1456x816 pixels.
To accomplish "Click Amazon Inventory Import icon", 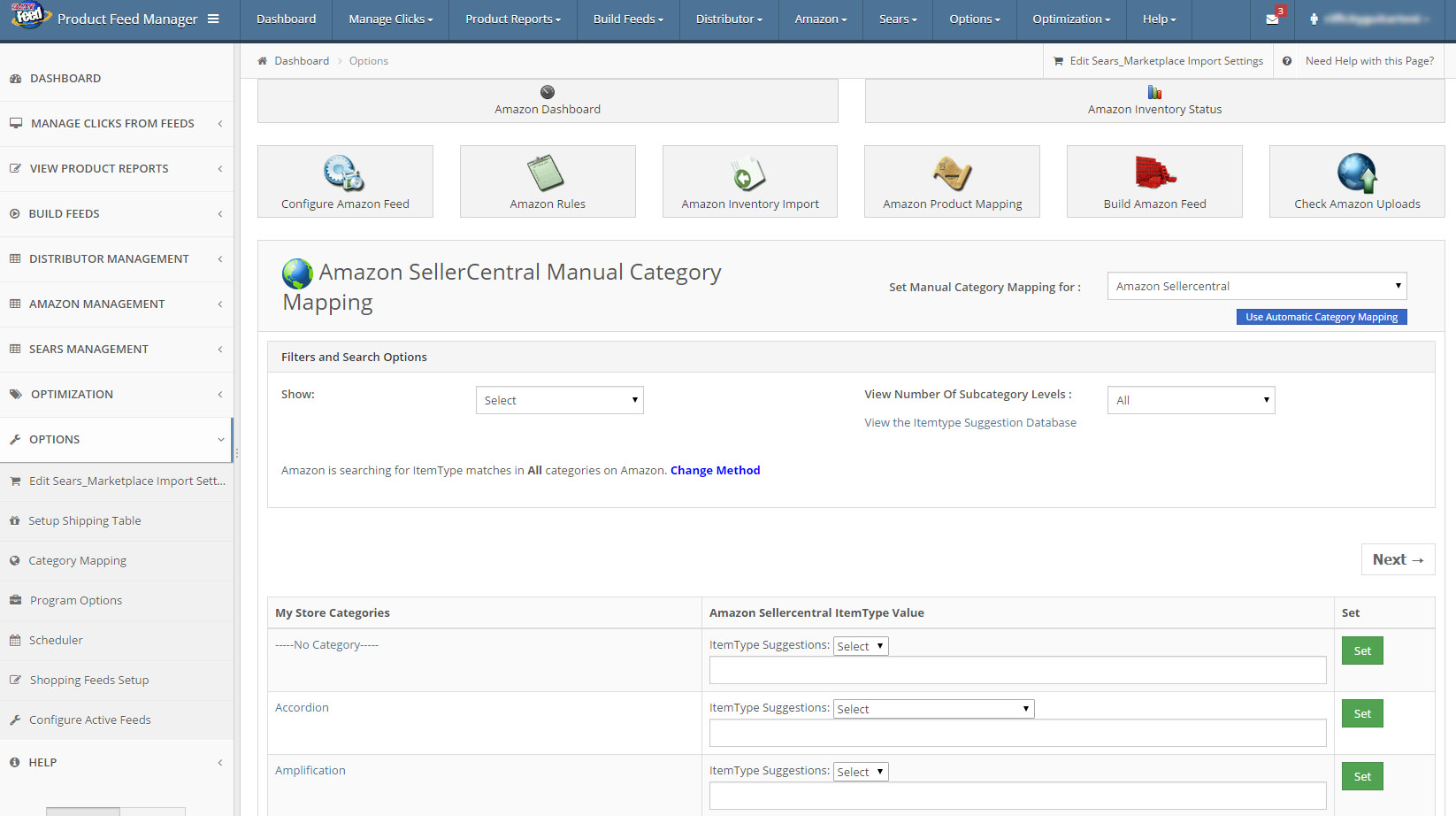I will tap(749, 173).
